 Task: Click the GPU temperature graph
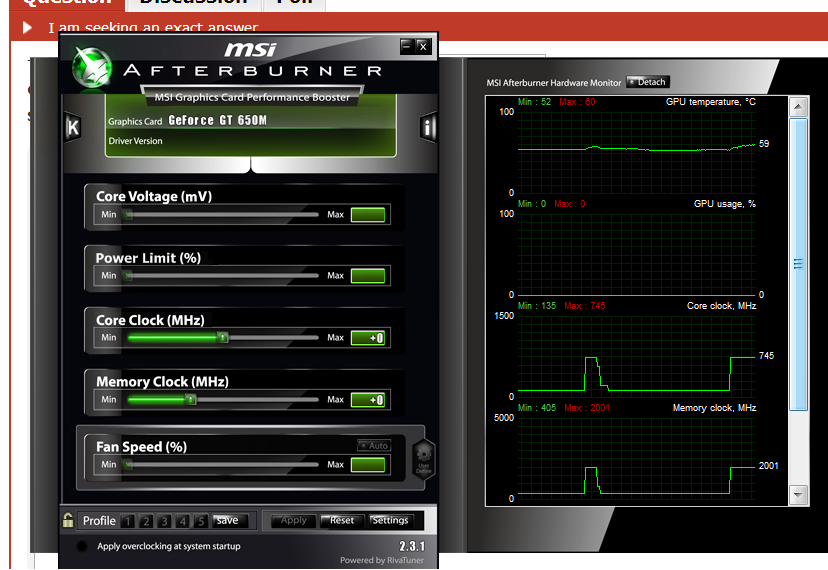click(x=636, y=152)
